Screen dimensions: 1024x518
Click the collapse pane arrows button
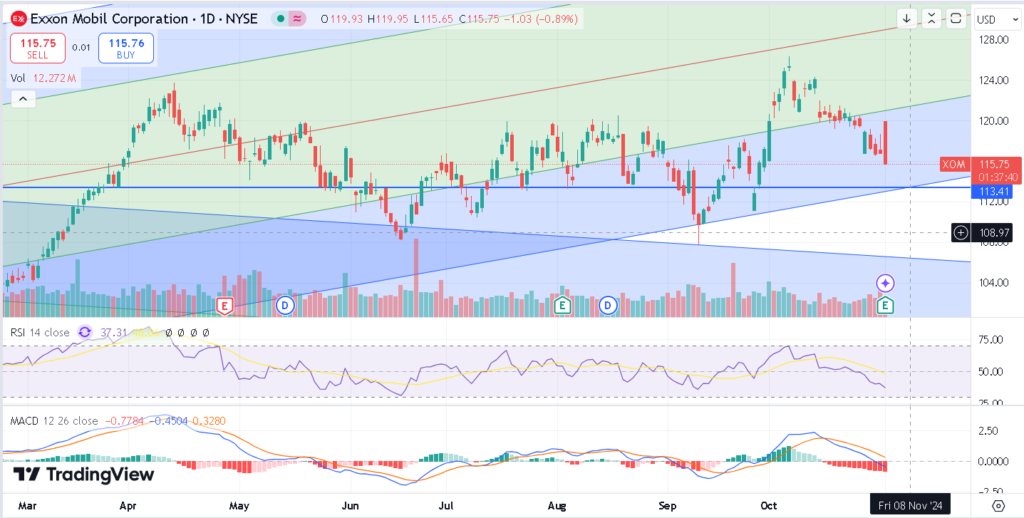tap(931, 19)
